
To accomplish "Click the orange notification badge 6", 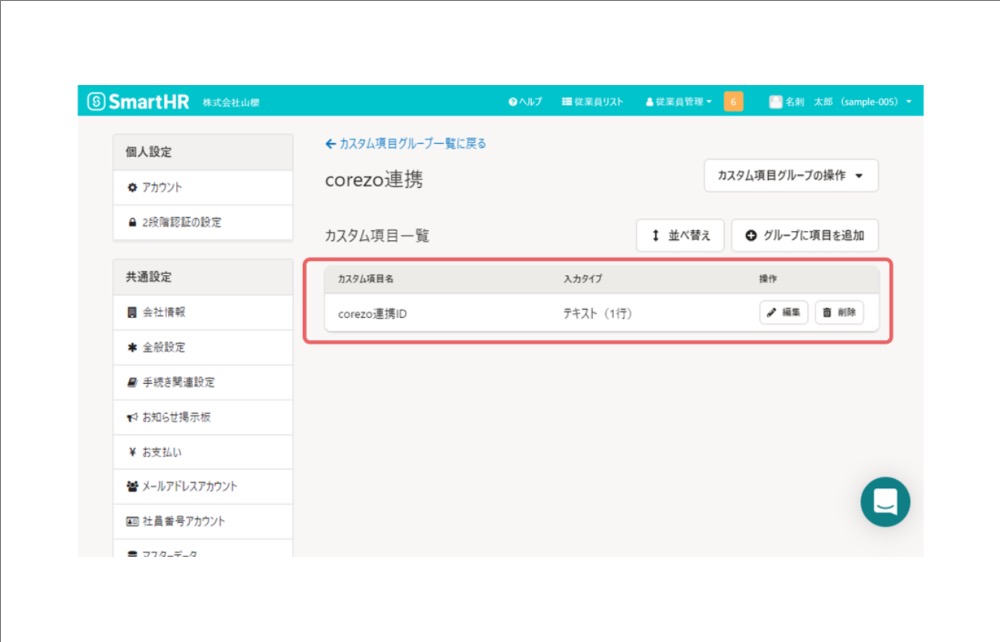I will pyautogui.click(x=733, y=101).
